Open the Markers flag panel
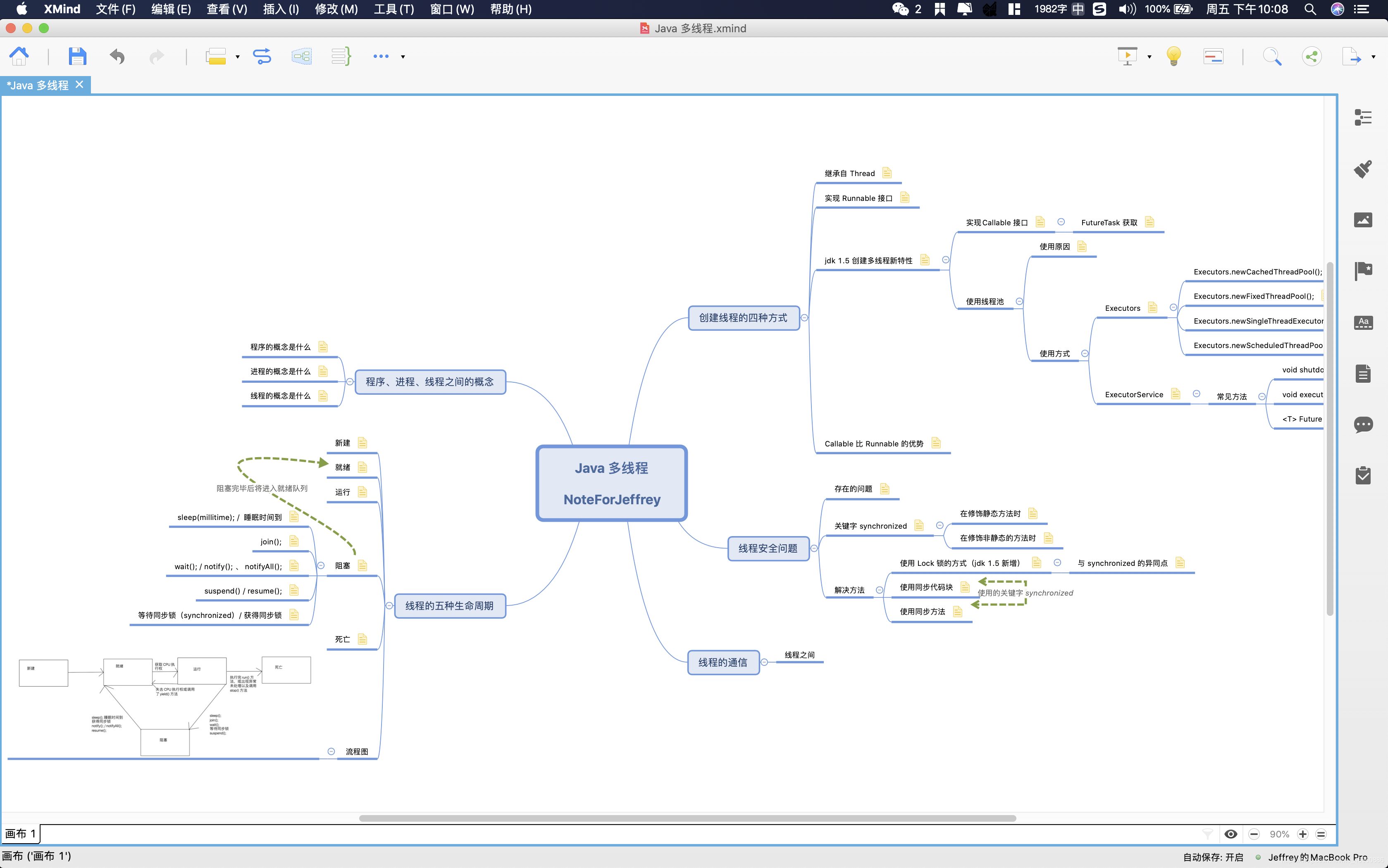The image size is (1388, 868). (1363, 270)
